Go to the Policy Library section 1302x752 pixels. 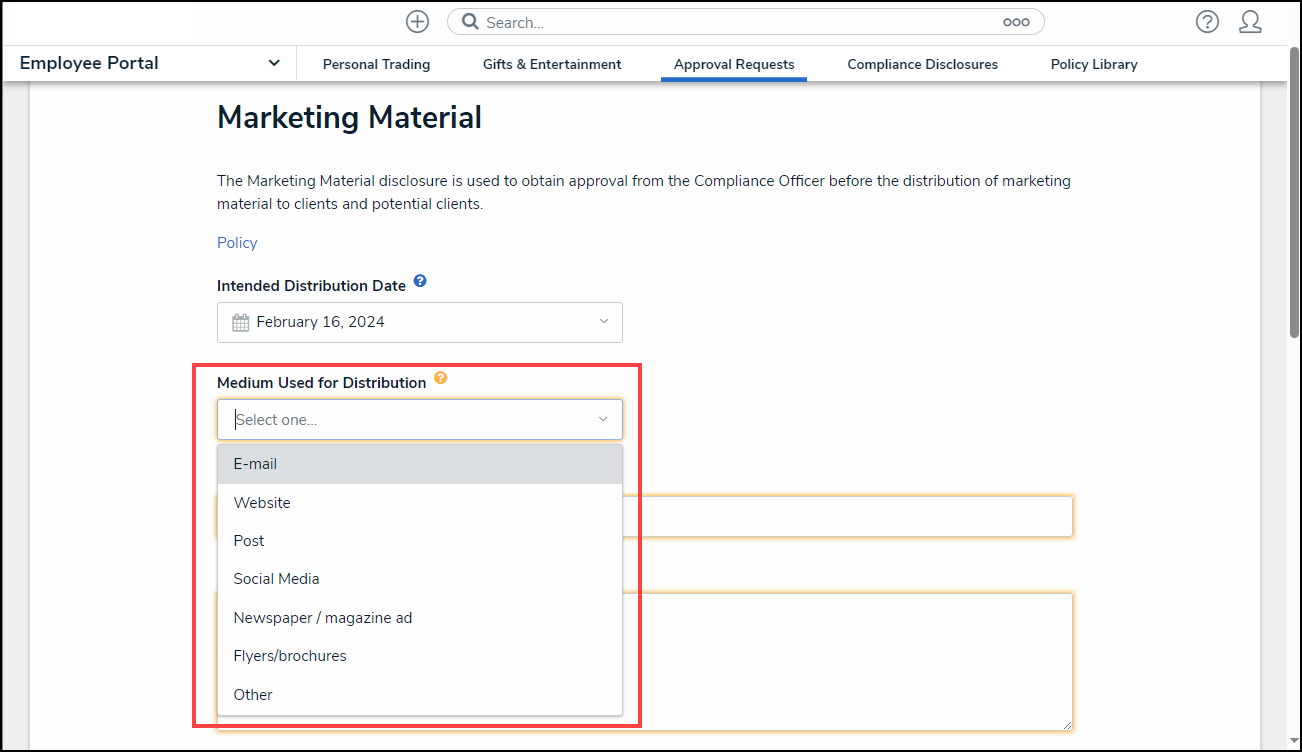(x=1093, y=63)
